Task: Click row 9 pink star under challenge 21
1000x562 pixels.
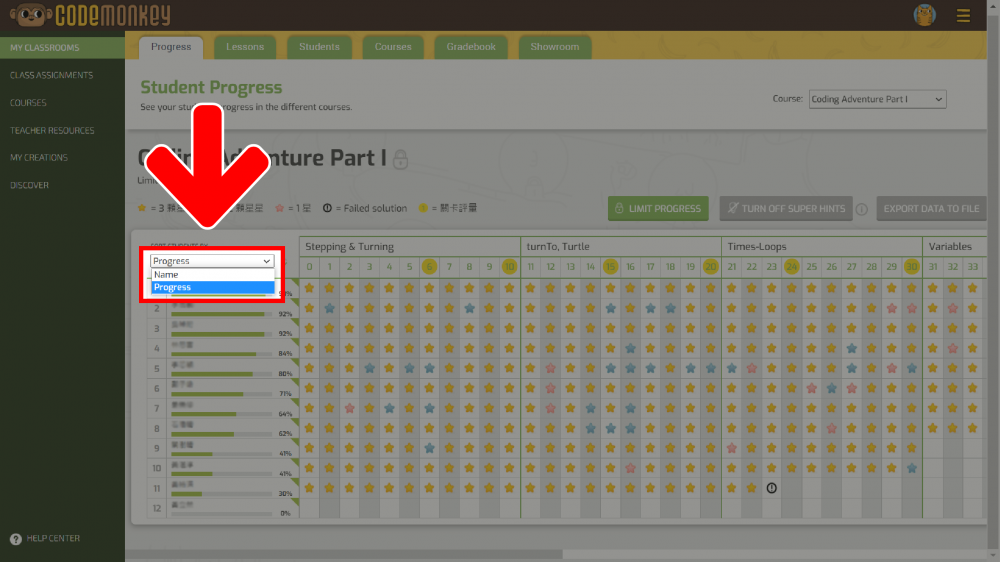Action: (732, 448)
